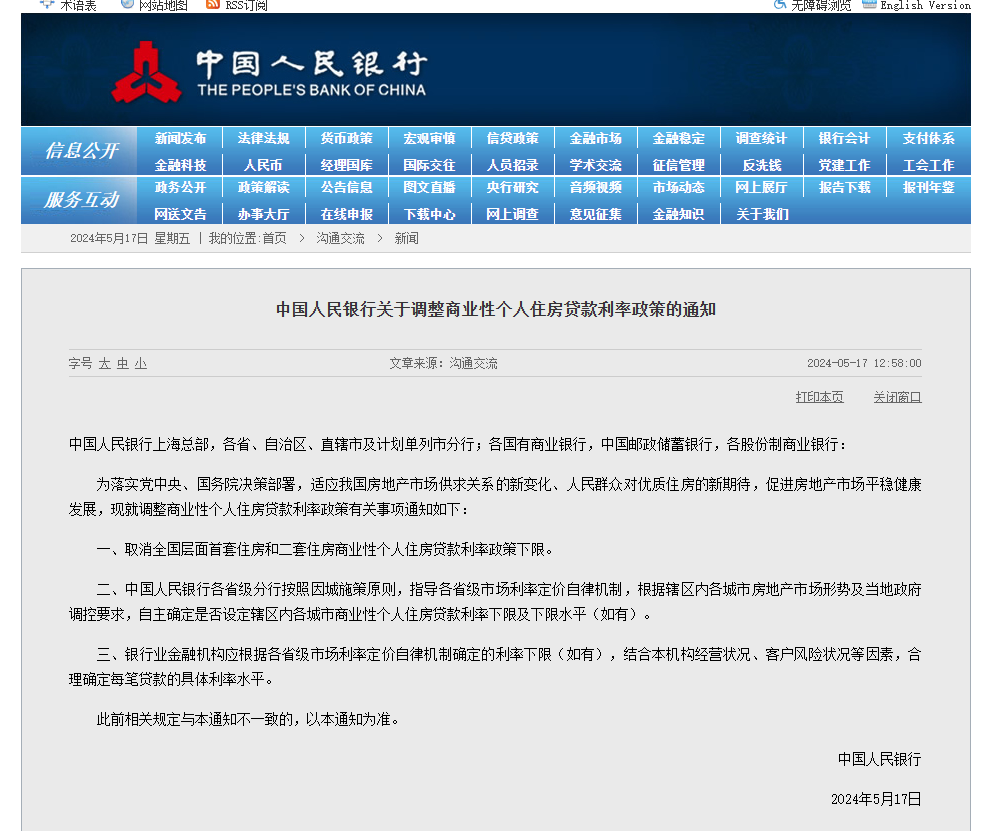Click the 无障碍浏览 accessibility icon

coord(780,4)
